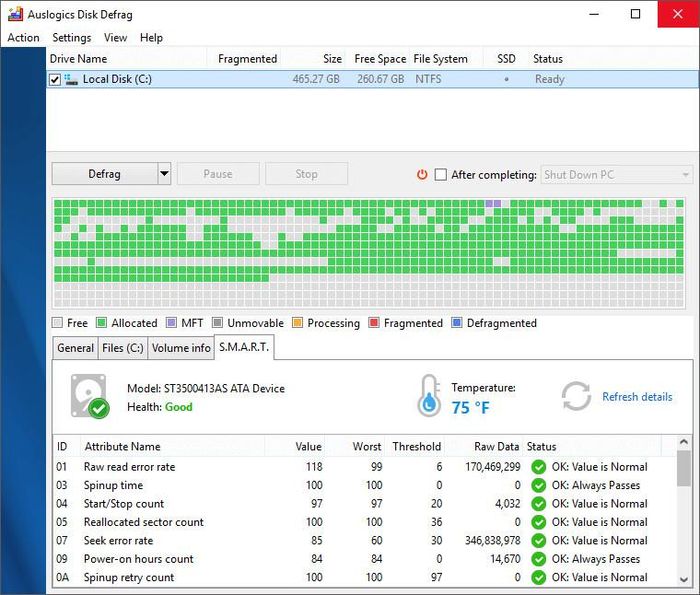Screen dimensions: 700x595
Task: Click the MFT legend purple swatch
Action: click(171, 323)
